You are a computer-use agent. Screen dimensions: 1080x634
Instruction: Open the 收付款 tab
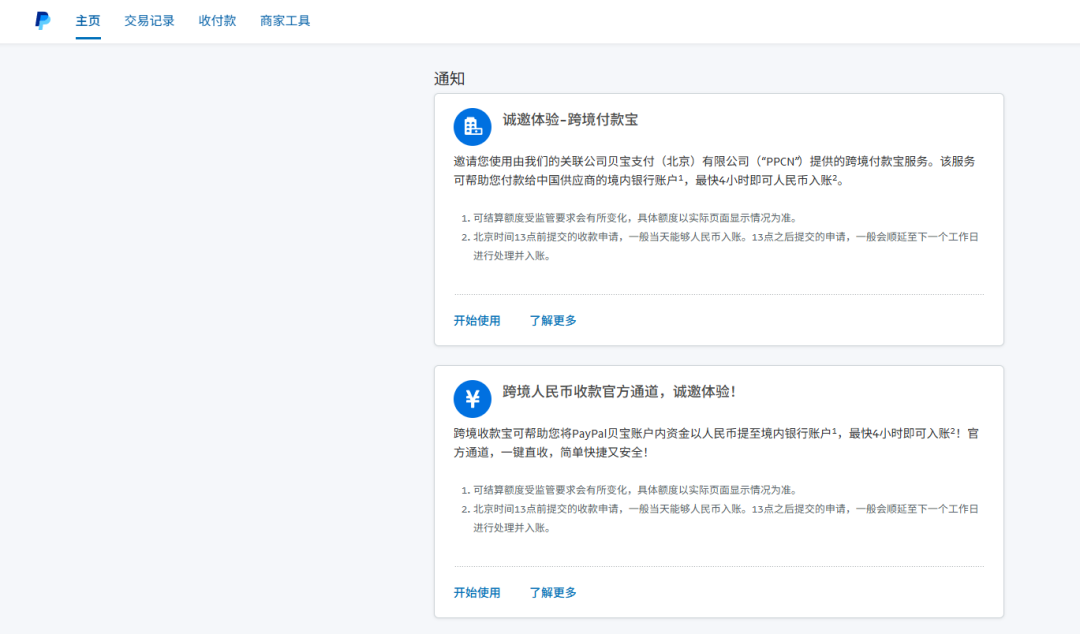[218, 21]
